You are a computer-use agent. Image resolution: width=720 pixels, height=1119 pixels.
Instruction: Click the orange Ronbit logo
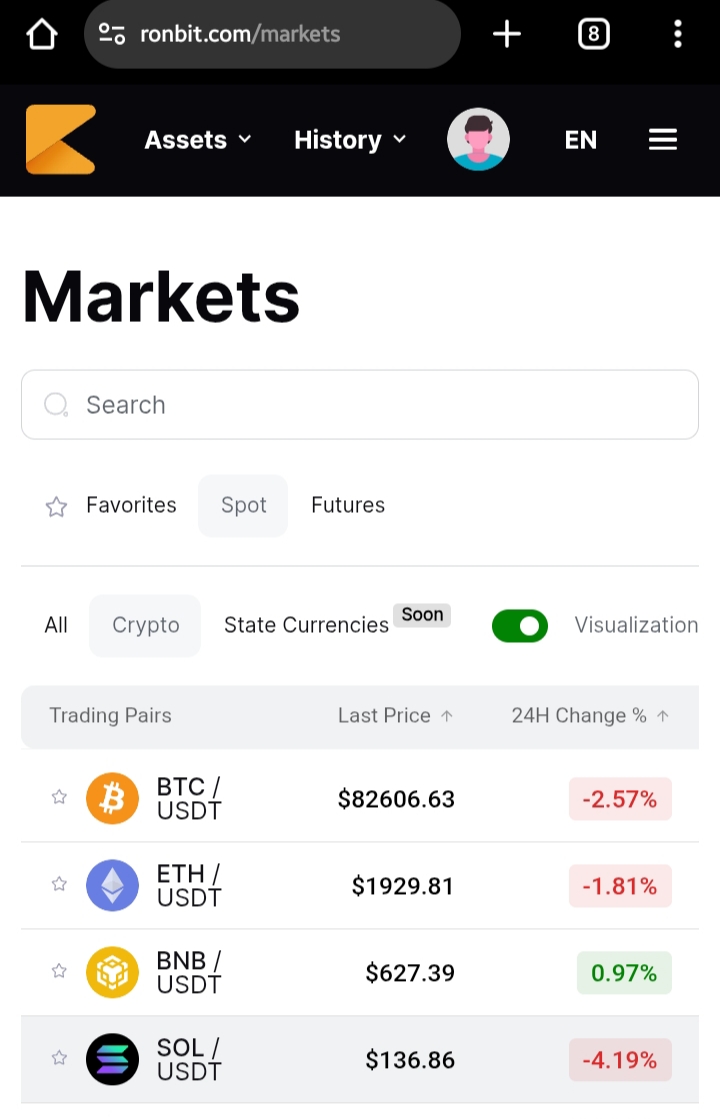pyautogui.click(x=61, y=139)
